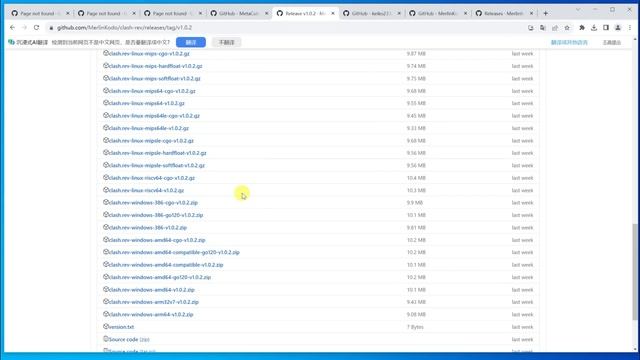Bookmark this page with the star icon

click(x=567, y=28)
